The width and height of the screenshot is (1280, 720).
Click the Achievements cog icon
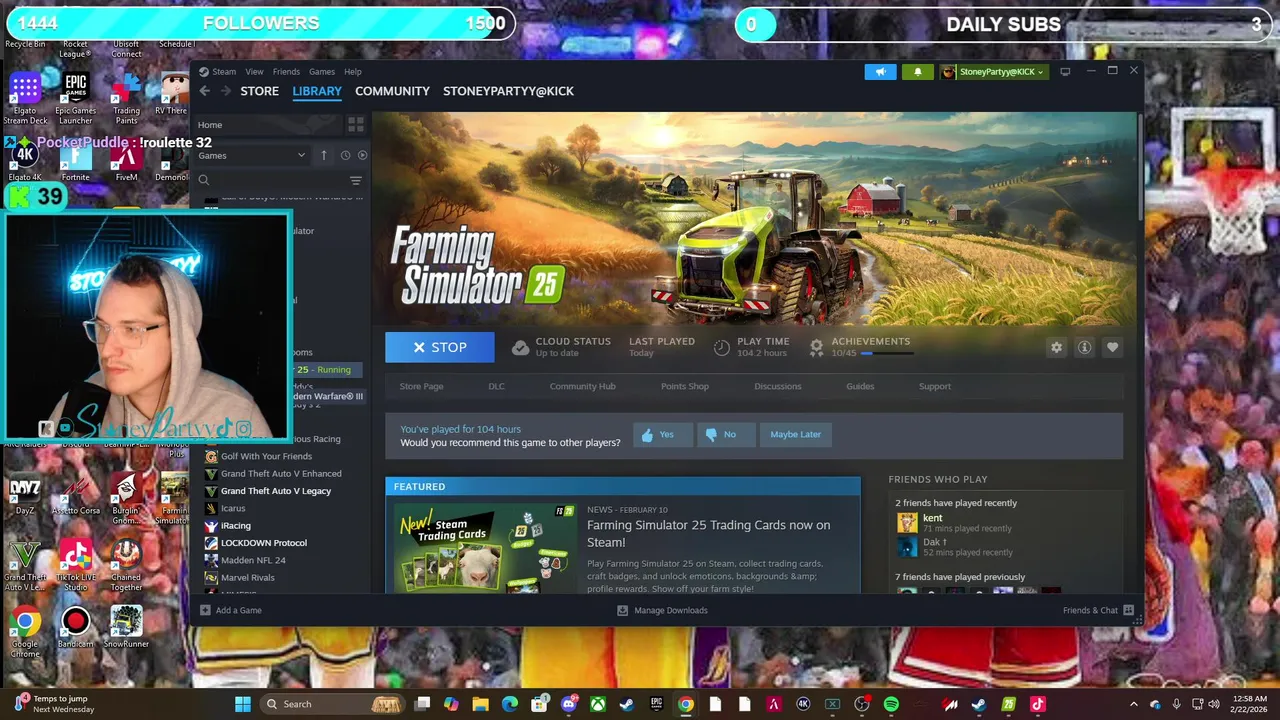click(816, 347)
